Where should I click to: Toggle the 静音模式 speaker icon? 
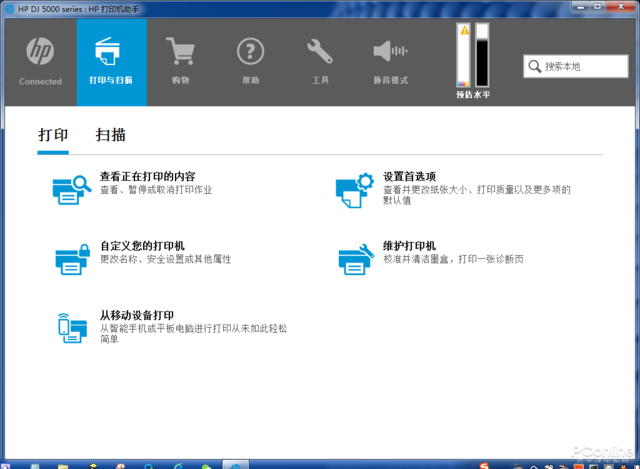(390, 51)
